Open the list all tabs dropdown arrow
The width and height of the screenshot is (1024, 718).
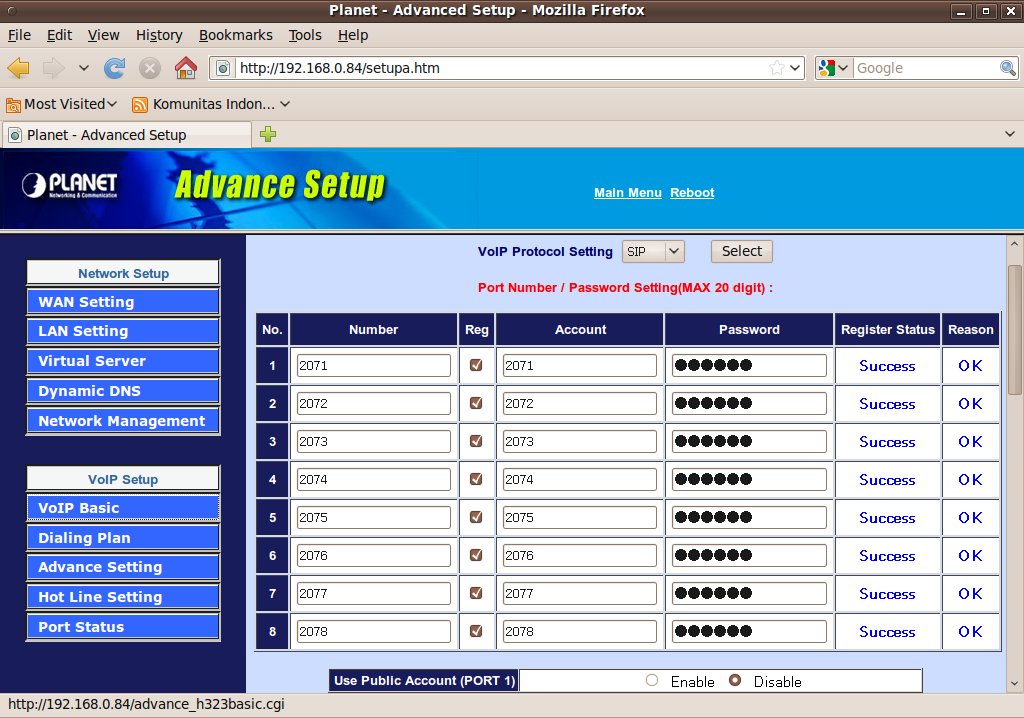[1009, 134]
